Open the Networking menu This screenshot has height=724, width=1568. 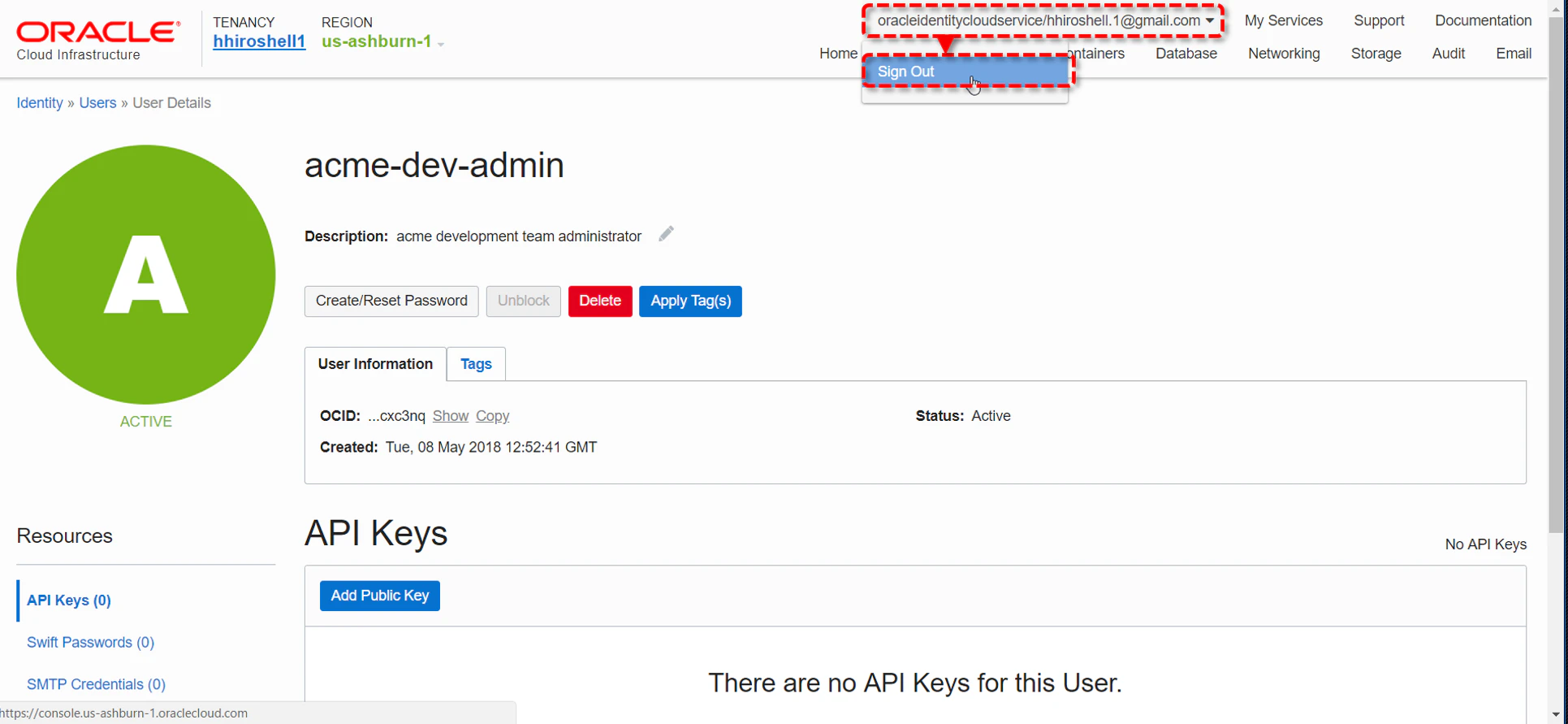click(x=1284, y=54)
